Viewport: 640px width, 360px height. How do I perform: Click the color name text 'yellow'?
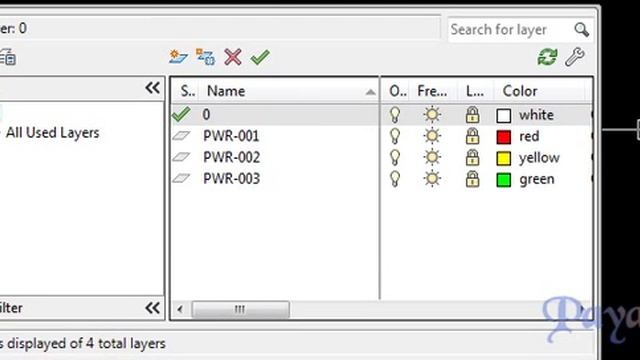pos(539,158)
